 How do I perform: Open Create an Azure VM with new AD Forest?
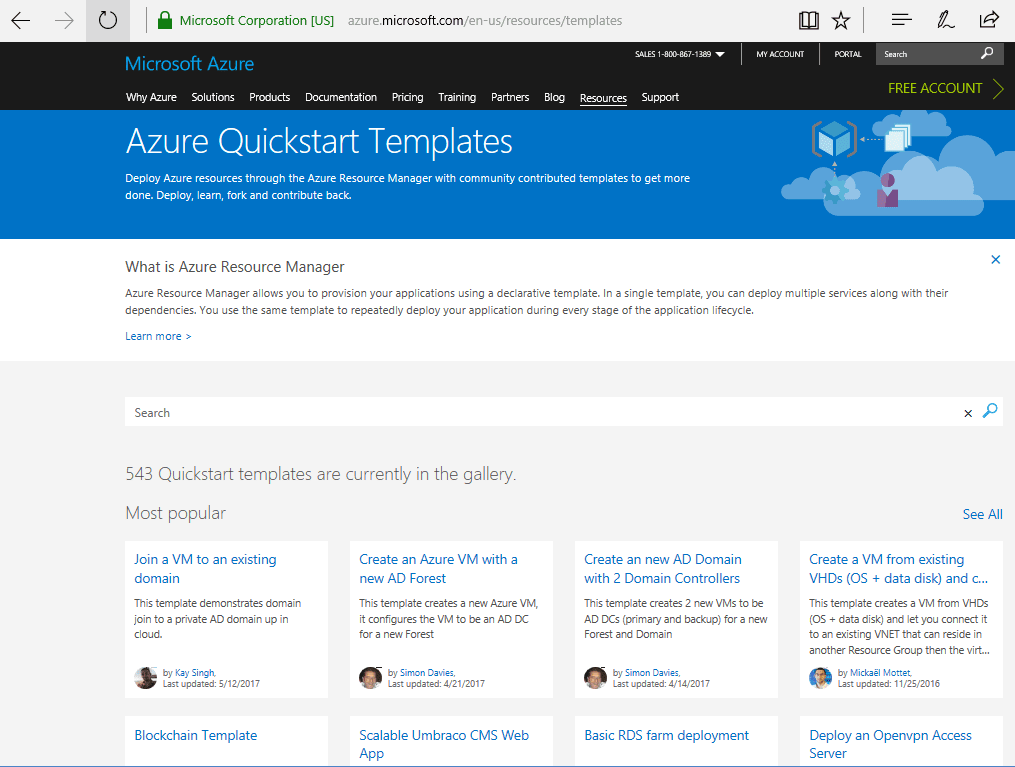[438, 568]
